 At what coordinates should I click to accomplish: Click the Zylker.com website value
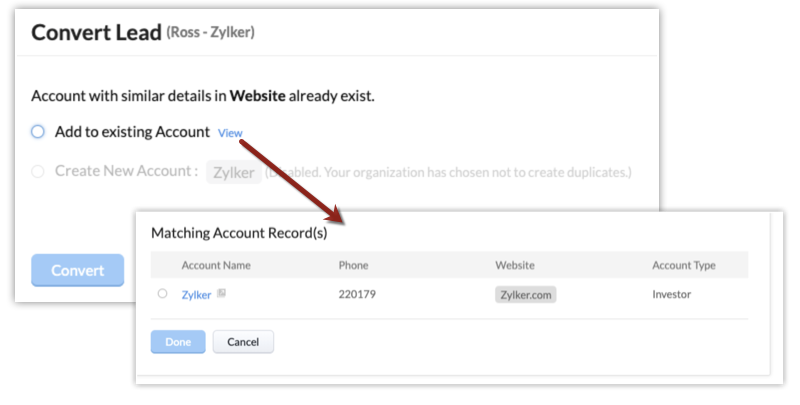pos(525,294)
